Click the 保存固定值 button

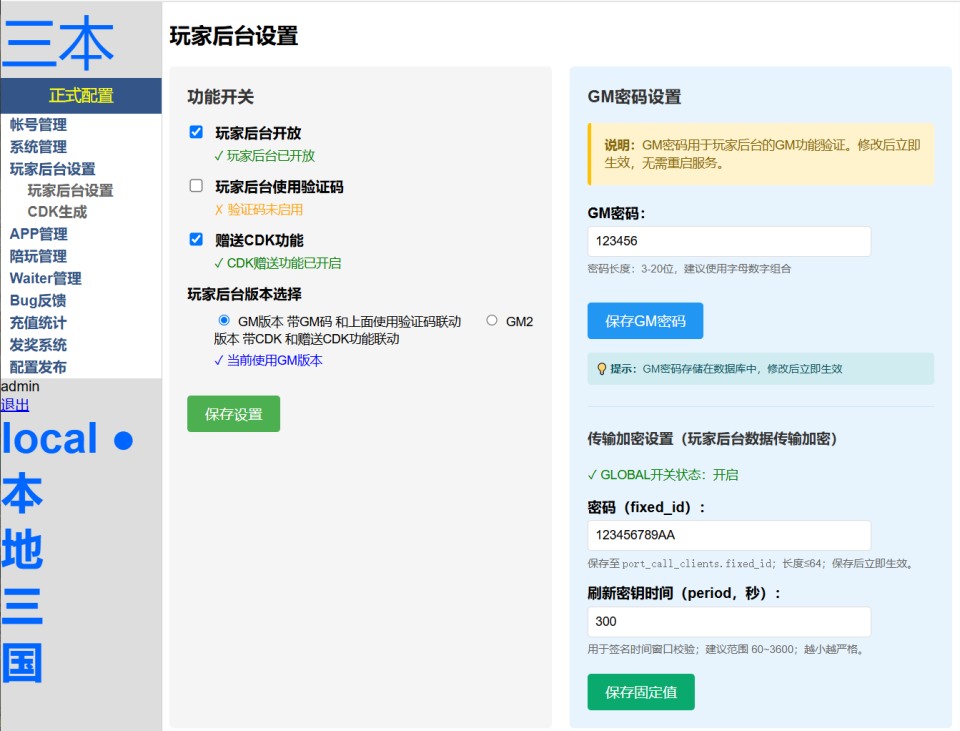pos(640,692)
